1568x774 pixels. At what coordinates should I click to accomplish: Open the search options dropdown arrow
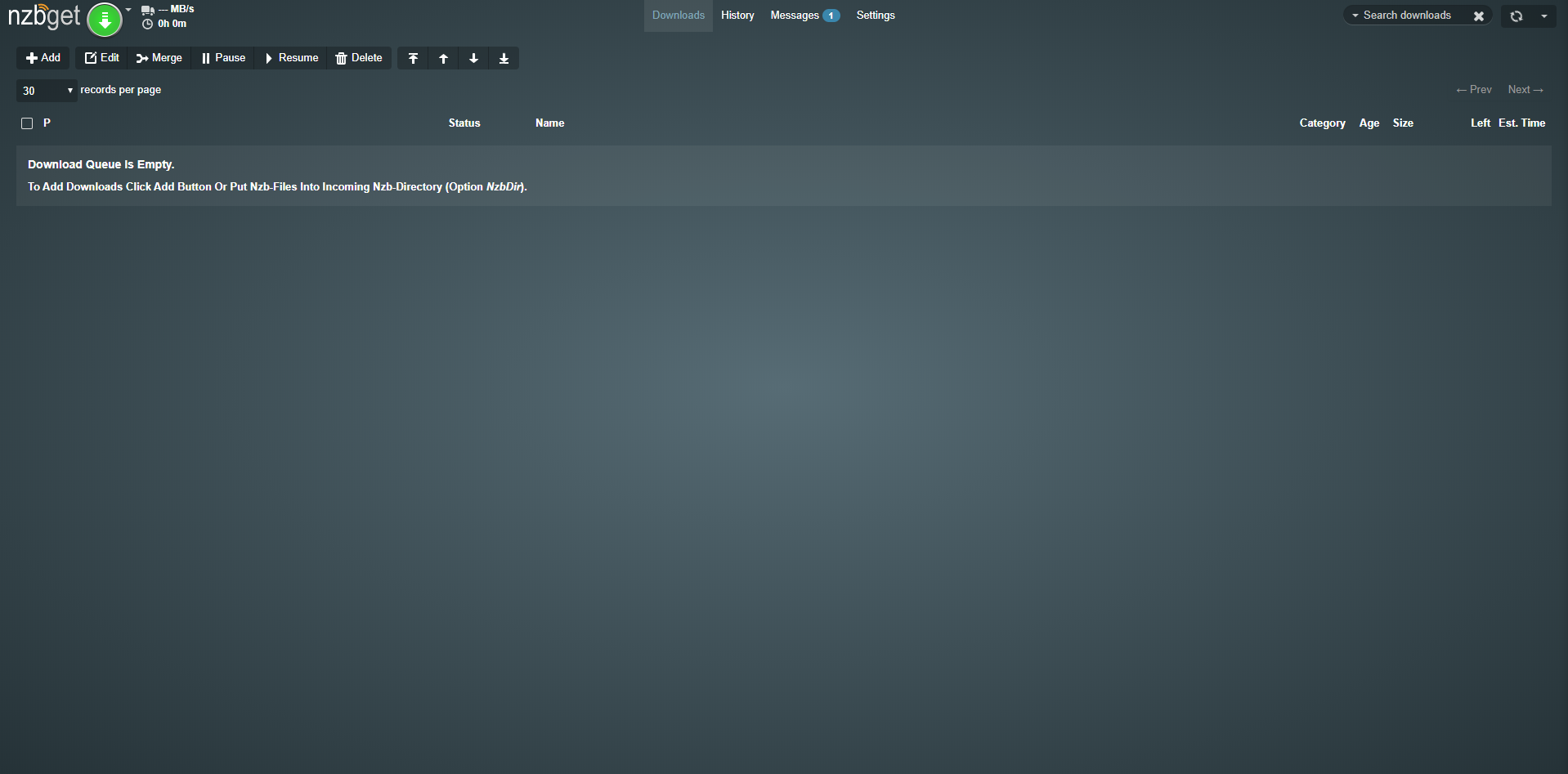(1355, 16)
